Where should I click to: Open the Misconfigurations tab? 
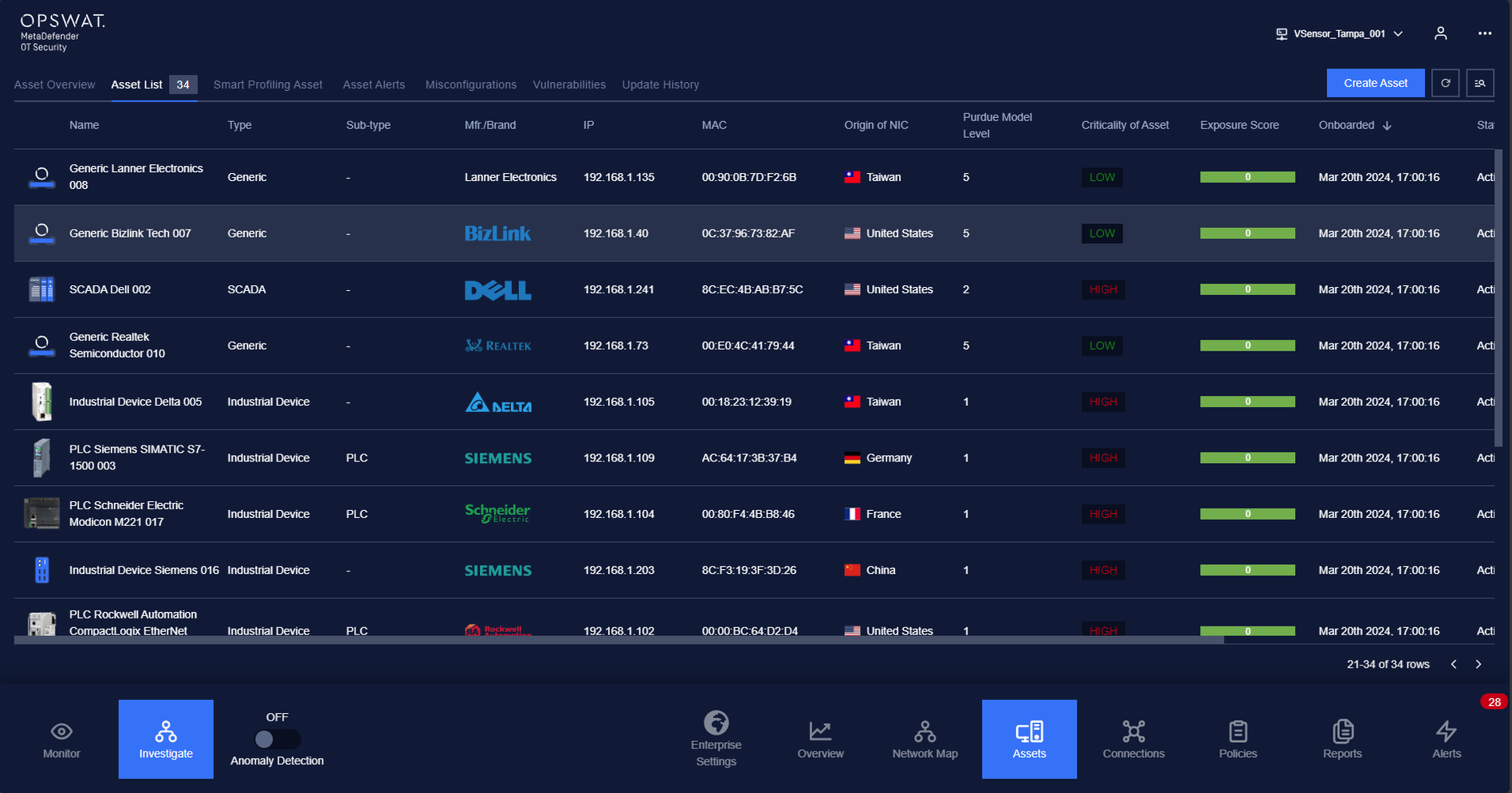[470, 84]
